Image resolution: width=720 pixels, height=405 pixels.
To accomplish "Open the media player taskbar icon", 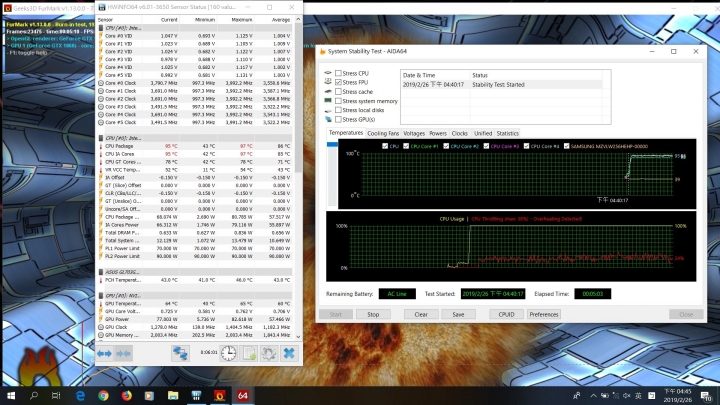I will [x=149, y=395].
